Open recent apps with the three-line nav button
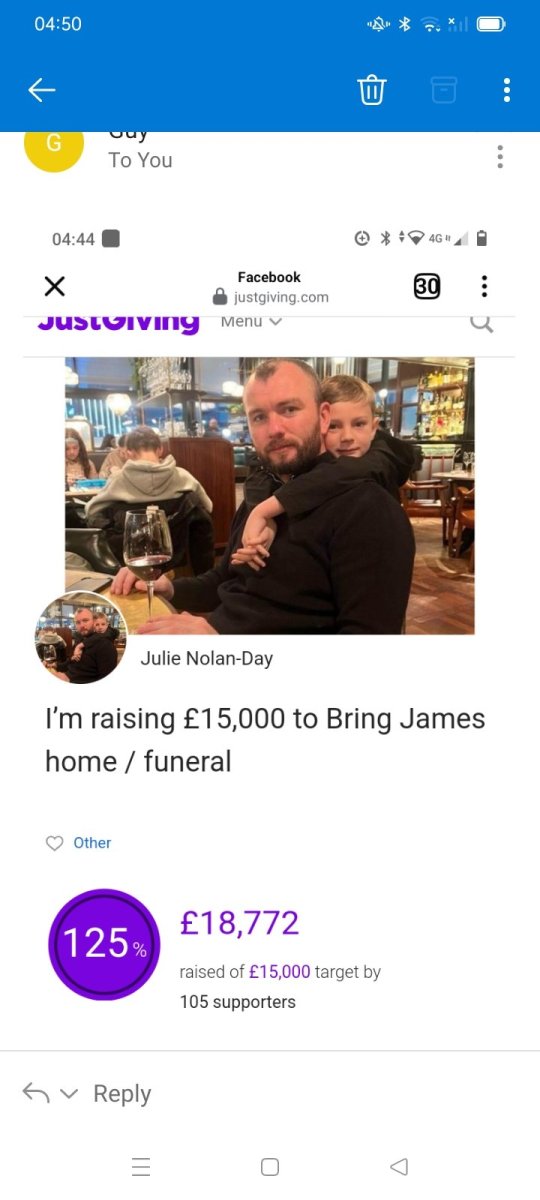The width and height of the screenshot is (540, 1200). (141, 1166)
